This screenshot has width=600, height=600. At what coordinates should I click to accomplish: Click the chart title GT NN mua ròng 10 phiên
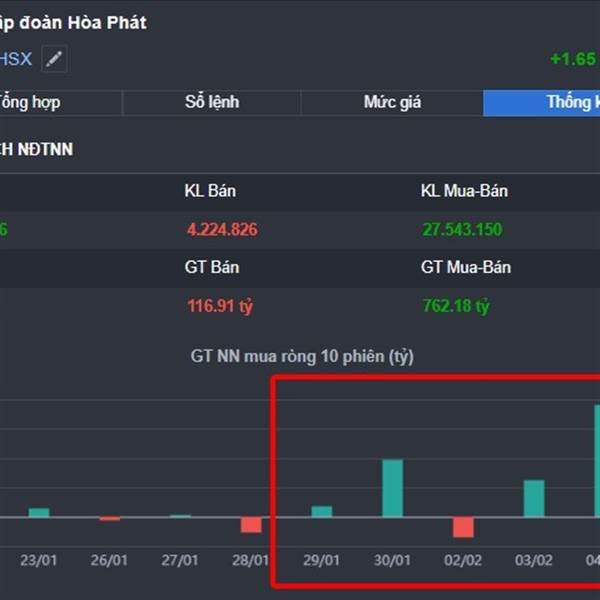tap(302, 357)
